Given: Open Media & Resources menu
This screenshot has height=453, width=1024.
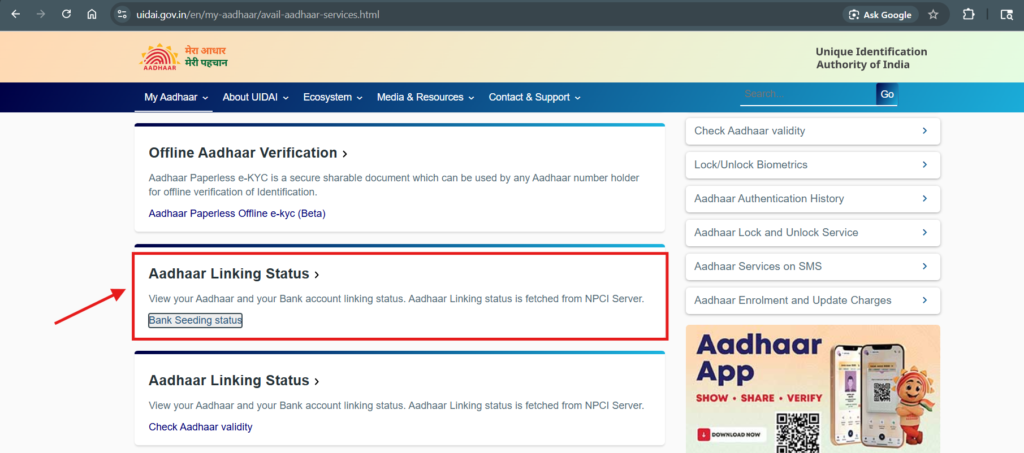Looking at the screenshot, I should point(425,97).
